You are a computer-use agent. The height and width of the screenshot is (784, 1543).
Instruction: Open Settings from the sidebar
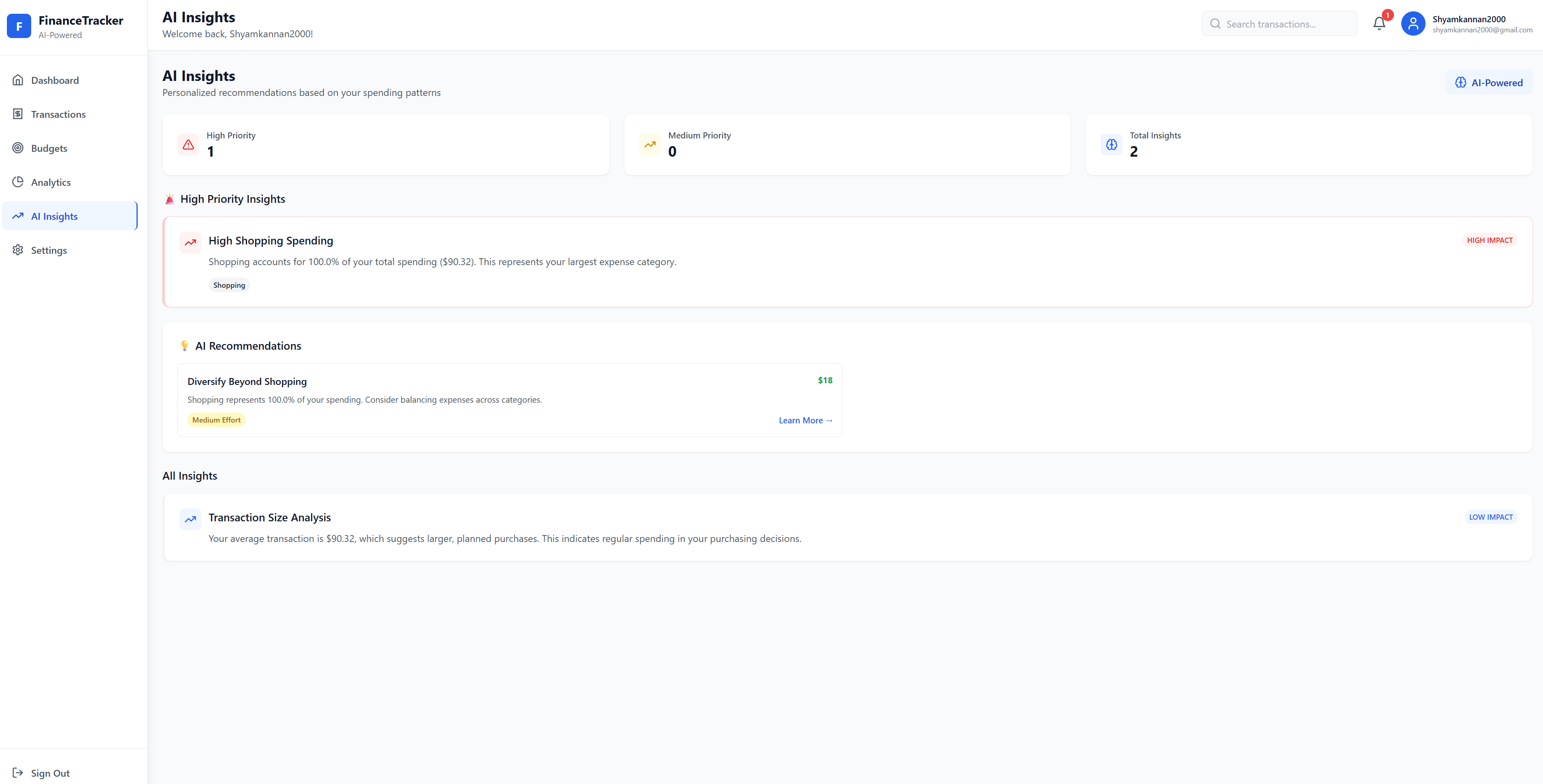(x=49, y=250)
